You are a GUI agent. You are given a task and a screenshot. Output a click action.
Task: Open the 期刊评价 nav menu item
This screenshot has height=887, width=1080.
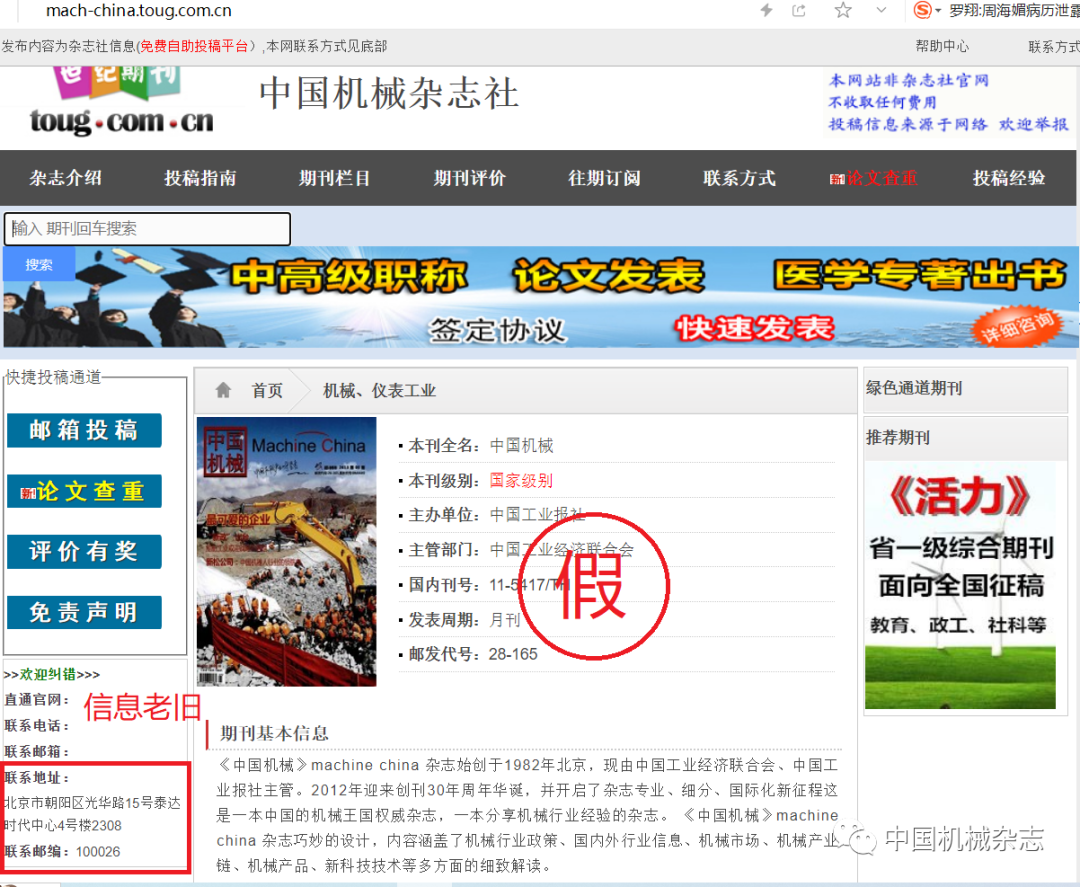click(x=470, y=178)
